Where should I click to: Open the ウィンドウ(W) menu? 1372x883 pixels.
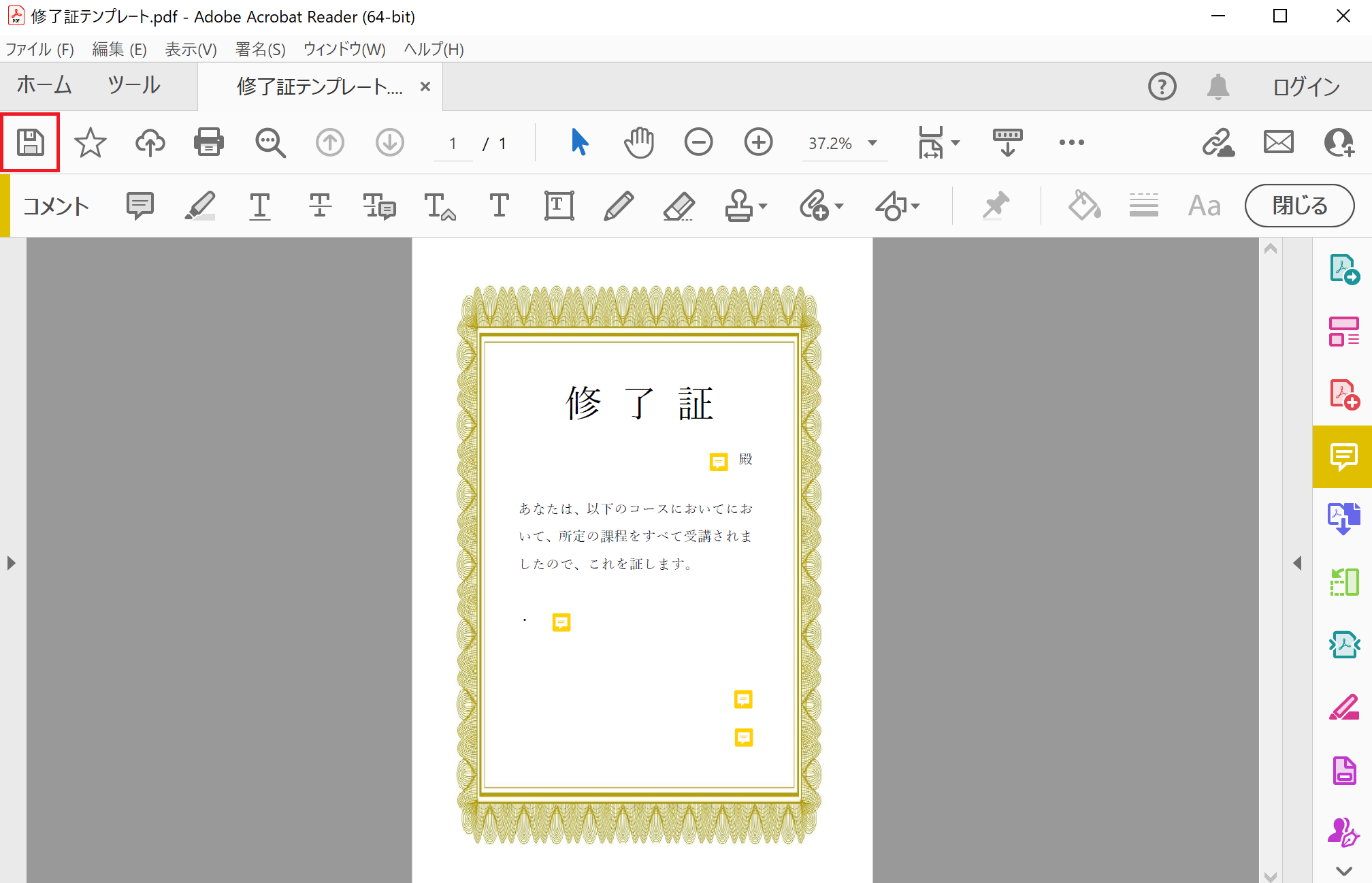click(x=345, y=49)
